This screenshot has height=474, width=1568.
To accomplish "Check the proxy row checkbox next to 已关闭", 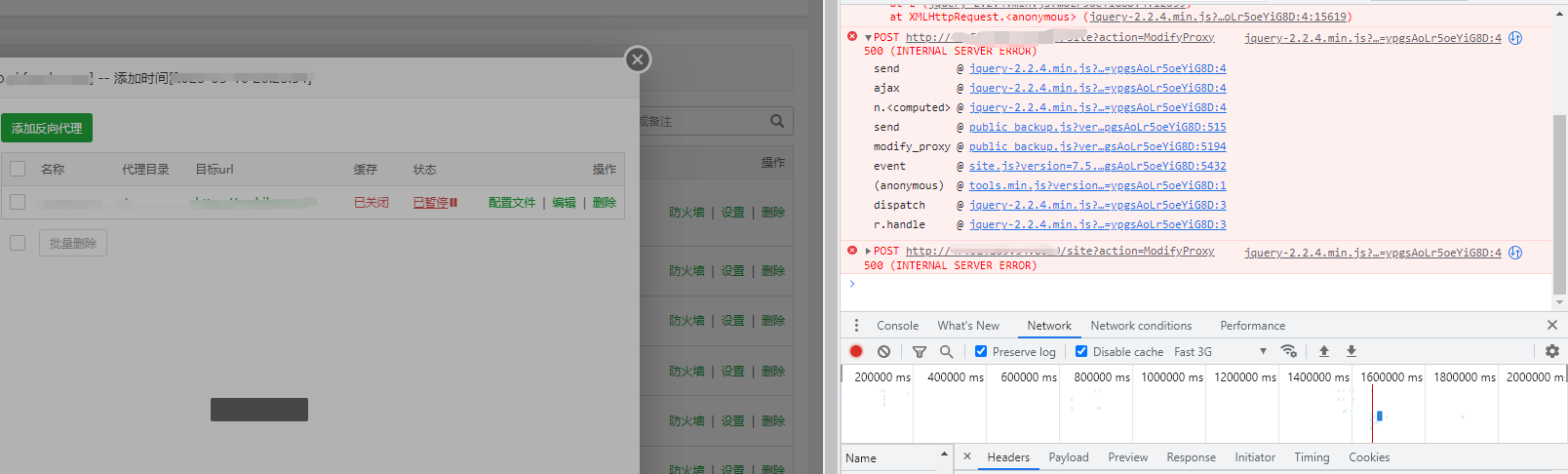I will click(x=18, y=202).
